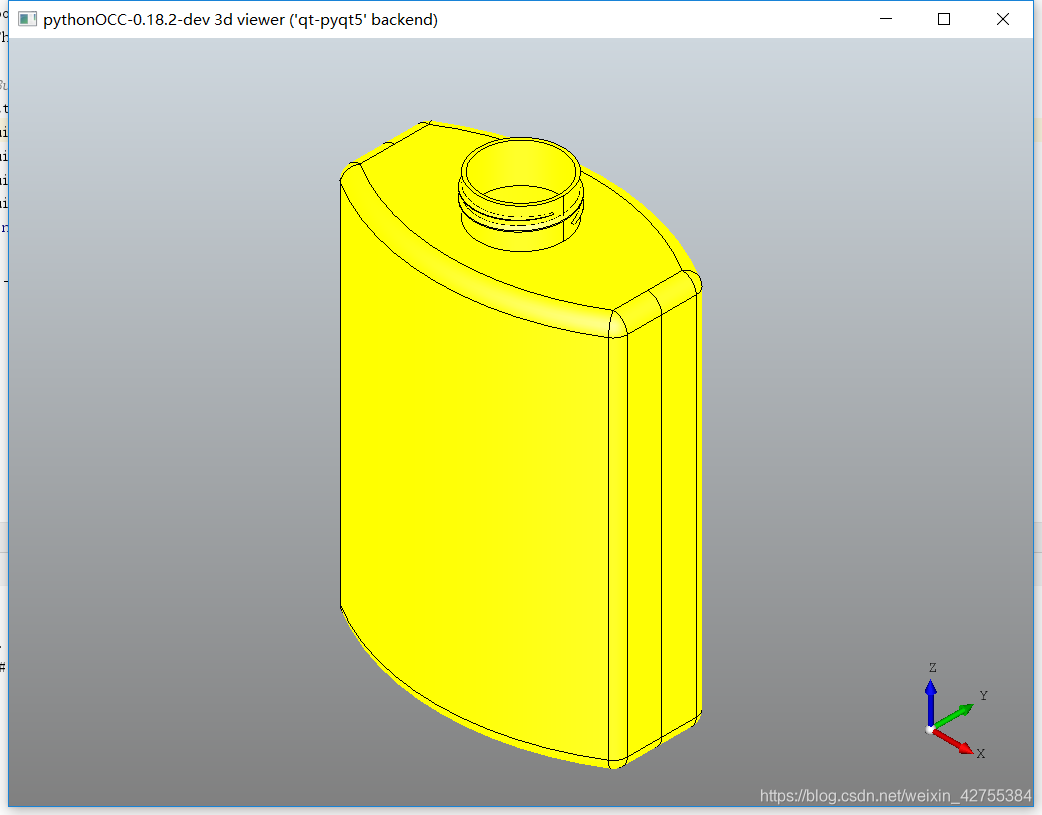Click the pythonOCC-0.18.2-dev window title text
1042x815 pixels.
point(240,20)
